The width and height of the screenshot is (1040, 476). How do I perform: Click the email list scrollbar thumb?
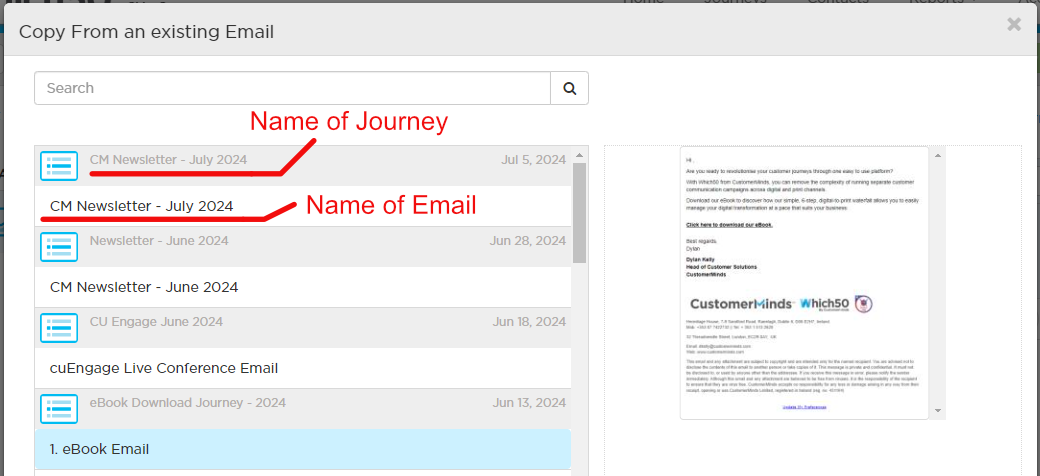(x=579, y=213)
